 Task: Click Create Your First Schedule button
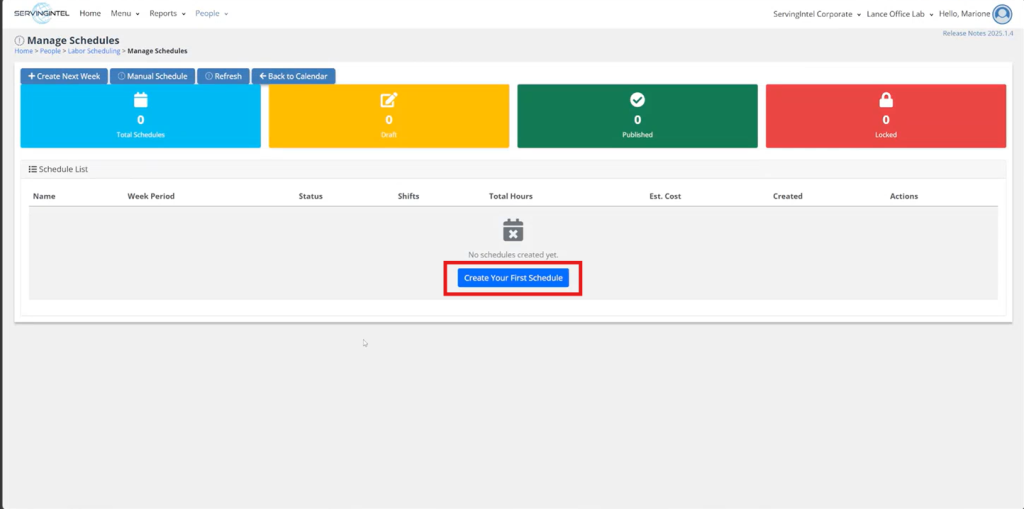(x=513, y=278)
